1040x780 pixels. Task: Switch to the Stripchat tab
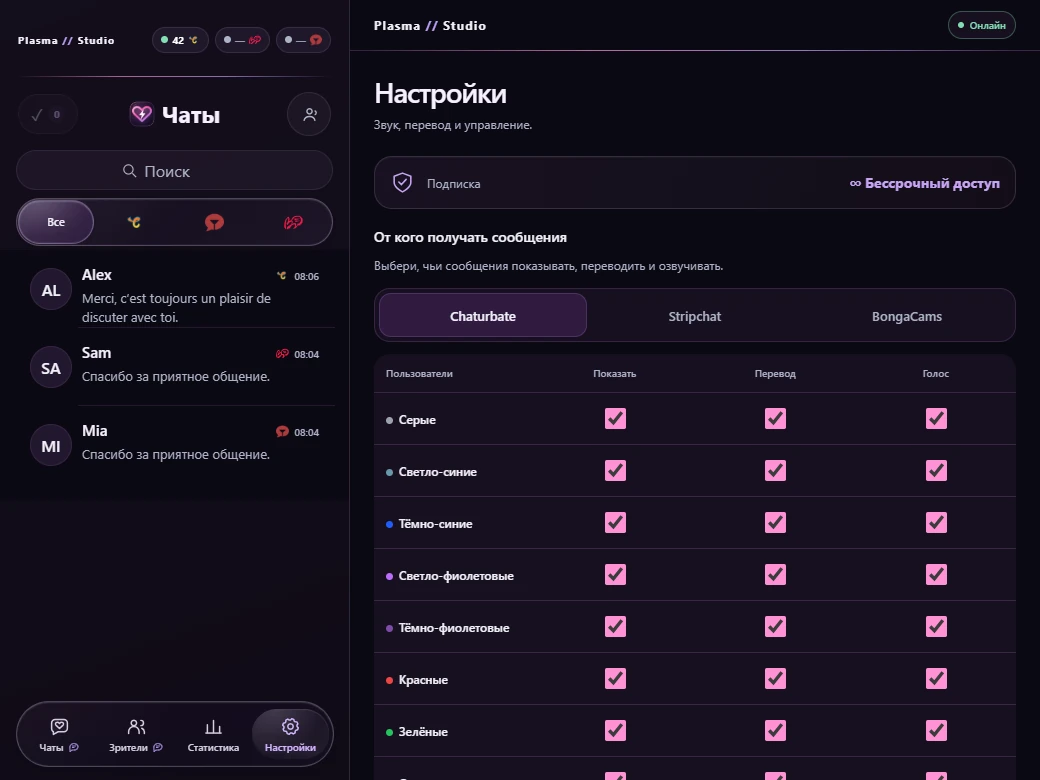pyautogui.click(x=694, y=316)
